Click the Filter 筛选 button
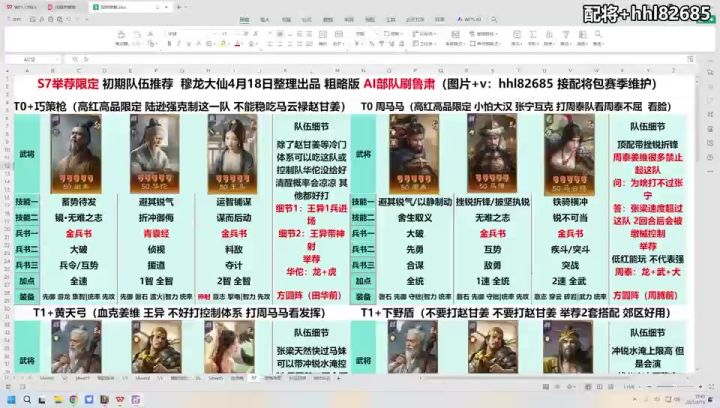The height and width of the screenshot is (408, 720). tap(566, 38)
